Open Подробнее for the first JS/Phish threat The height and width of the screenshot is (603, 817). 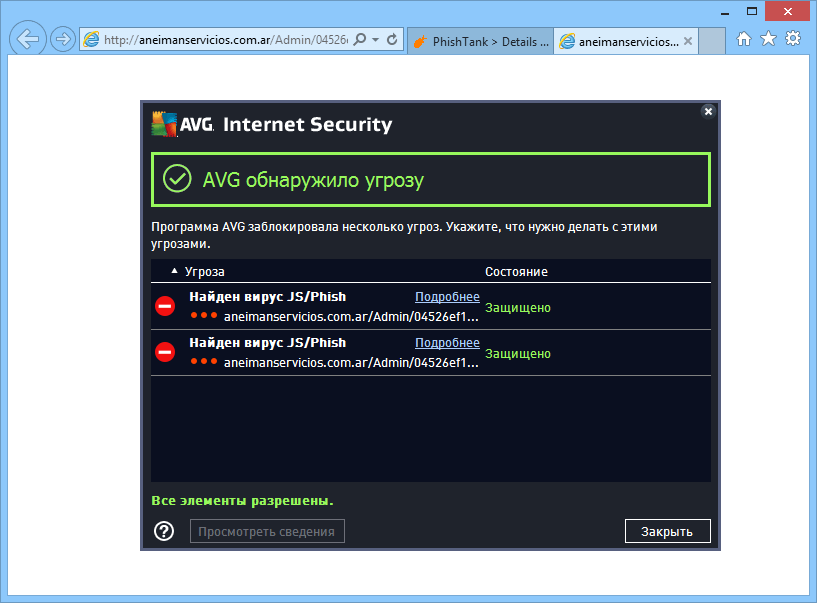click(447, 296)
